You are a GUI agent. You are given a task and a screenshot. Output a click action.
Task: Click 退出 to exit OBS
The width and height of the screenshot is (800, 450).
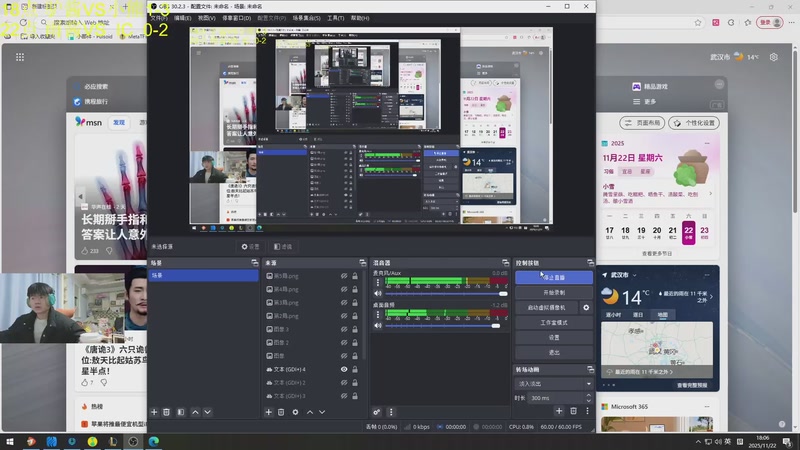pos(554,353)
